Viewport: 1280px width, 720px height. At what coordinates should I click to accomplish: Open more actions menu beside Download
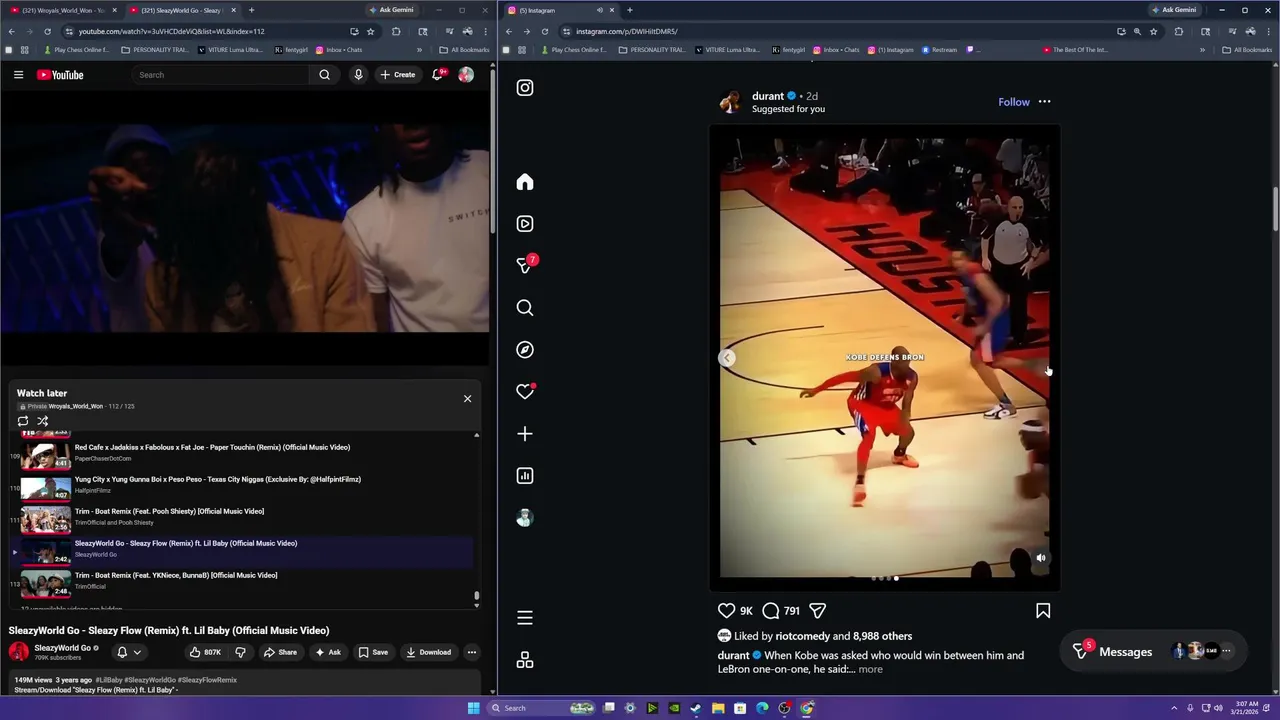click(x=472, y=652)
